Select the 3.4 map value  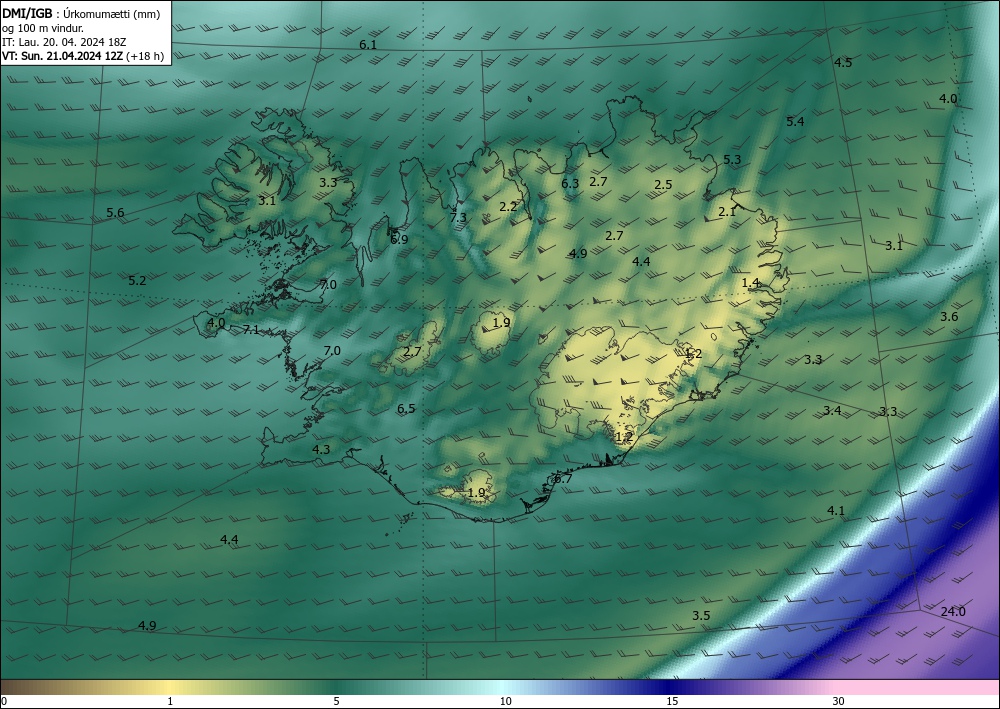(832, 411)
